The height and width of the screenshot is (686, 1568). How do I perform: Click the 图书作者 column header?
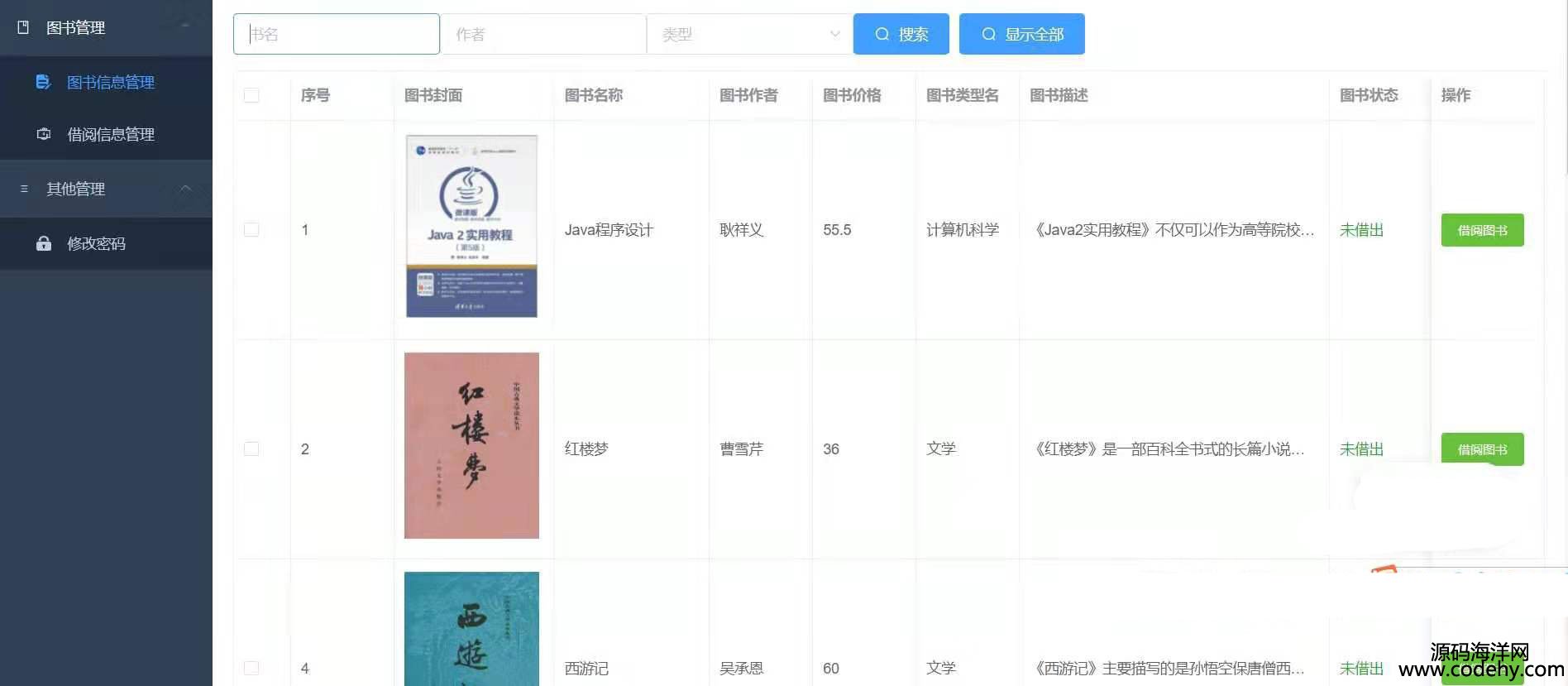click(x=748, y=95)
